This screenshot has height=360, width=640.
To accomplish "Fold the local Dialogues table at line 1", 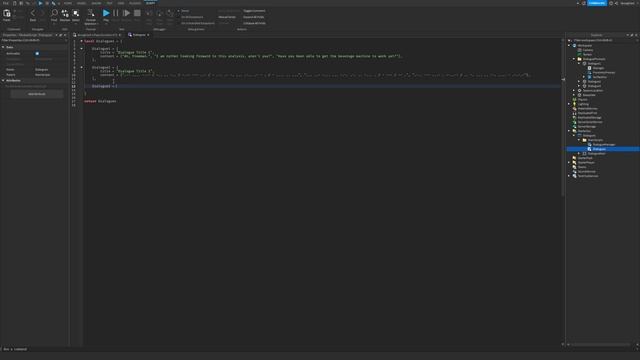I will pyautogui.click(x=81, y=41).
